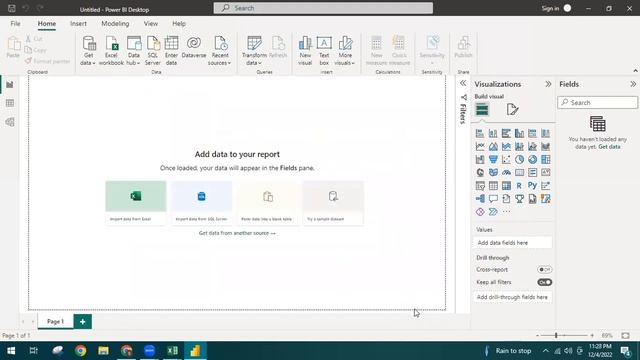
Task: Open the File menu
Action: 16,24
